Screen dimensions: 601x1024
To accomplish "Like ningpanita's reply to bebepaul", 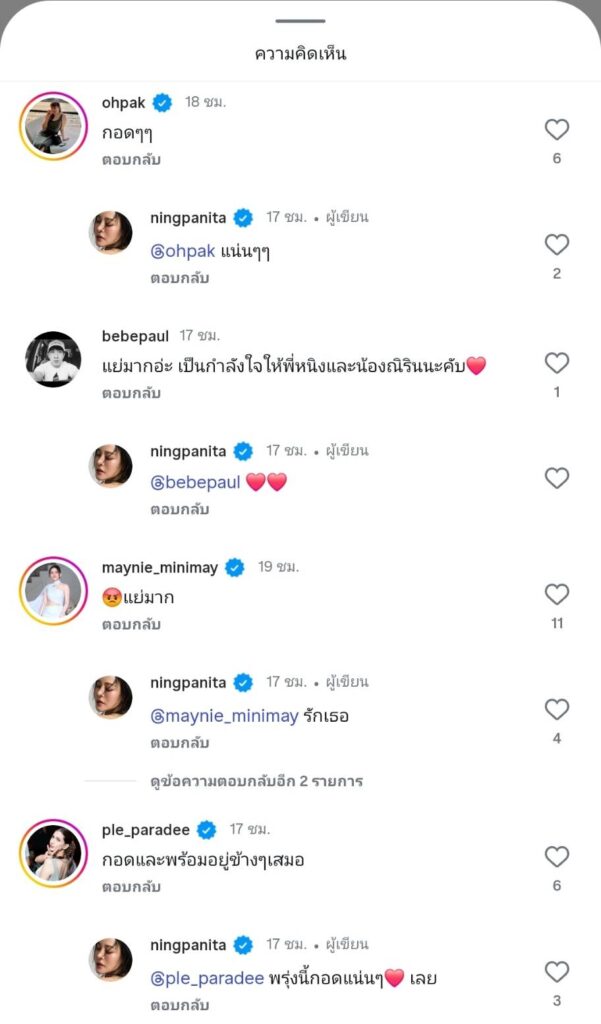I will pyautogui.click(x=556, y=478).
